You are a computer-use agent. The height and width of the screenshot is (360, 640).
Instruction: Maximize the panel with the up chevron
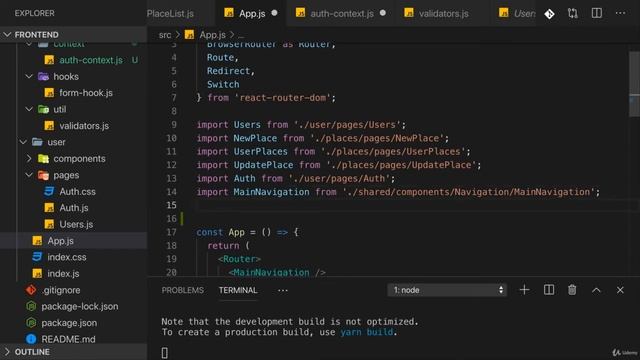point(596,290)
